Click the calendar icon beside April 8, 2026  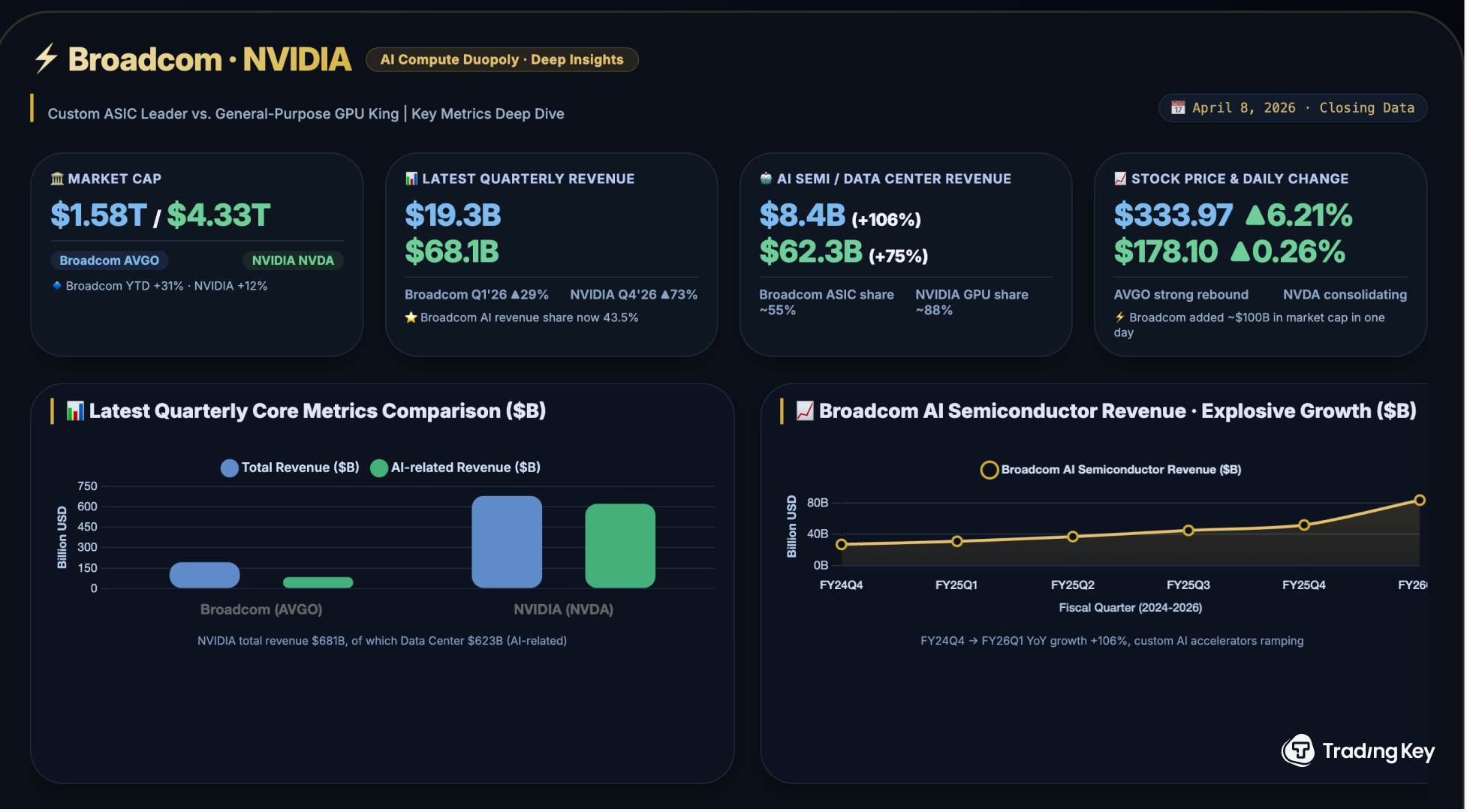pos(1178,108)
